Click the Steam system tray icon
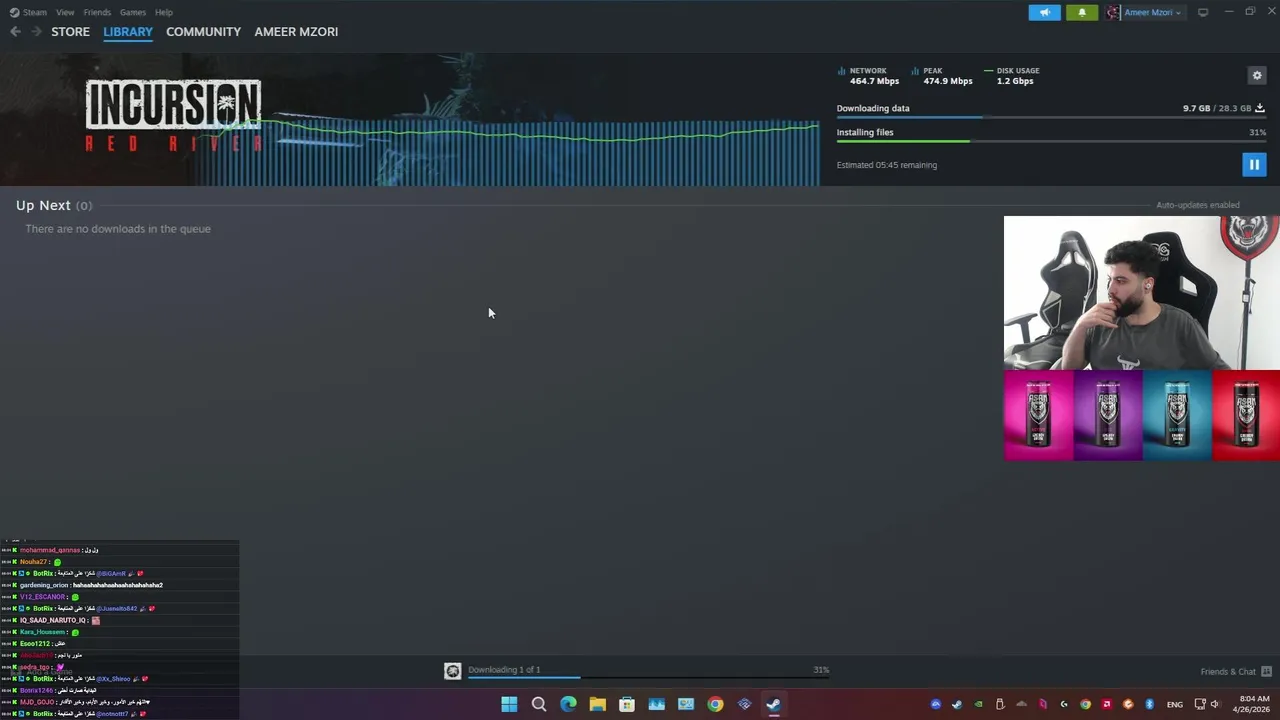Viewport: 1280px width, 720px height. point(957,704)
